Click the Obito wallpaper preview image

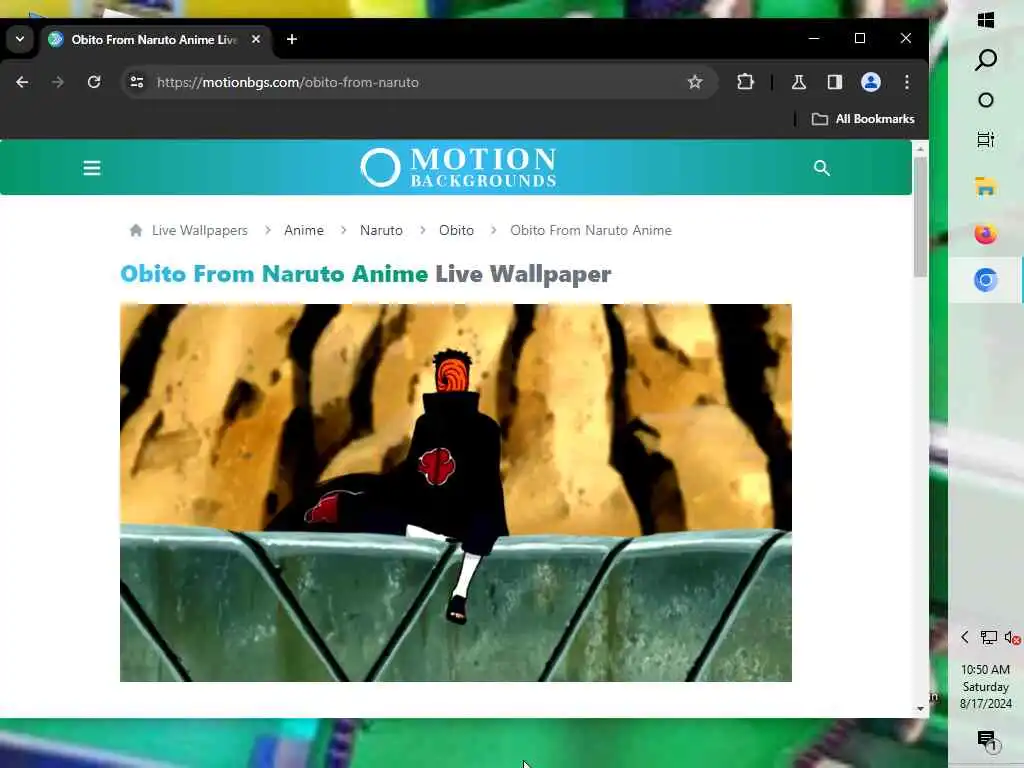(x=456, y=493)
